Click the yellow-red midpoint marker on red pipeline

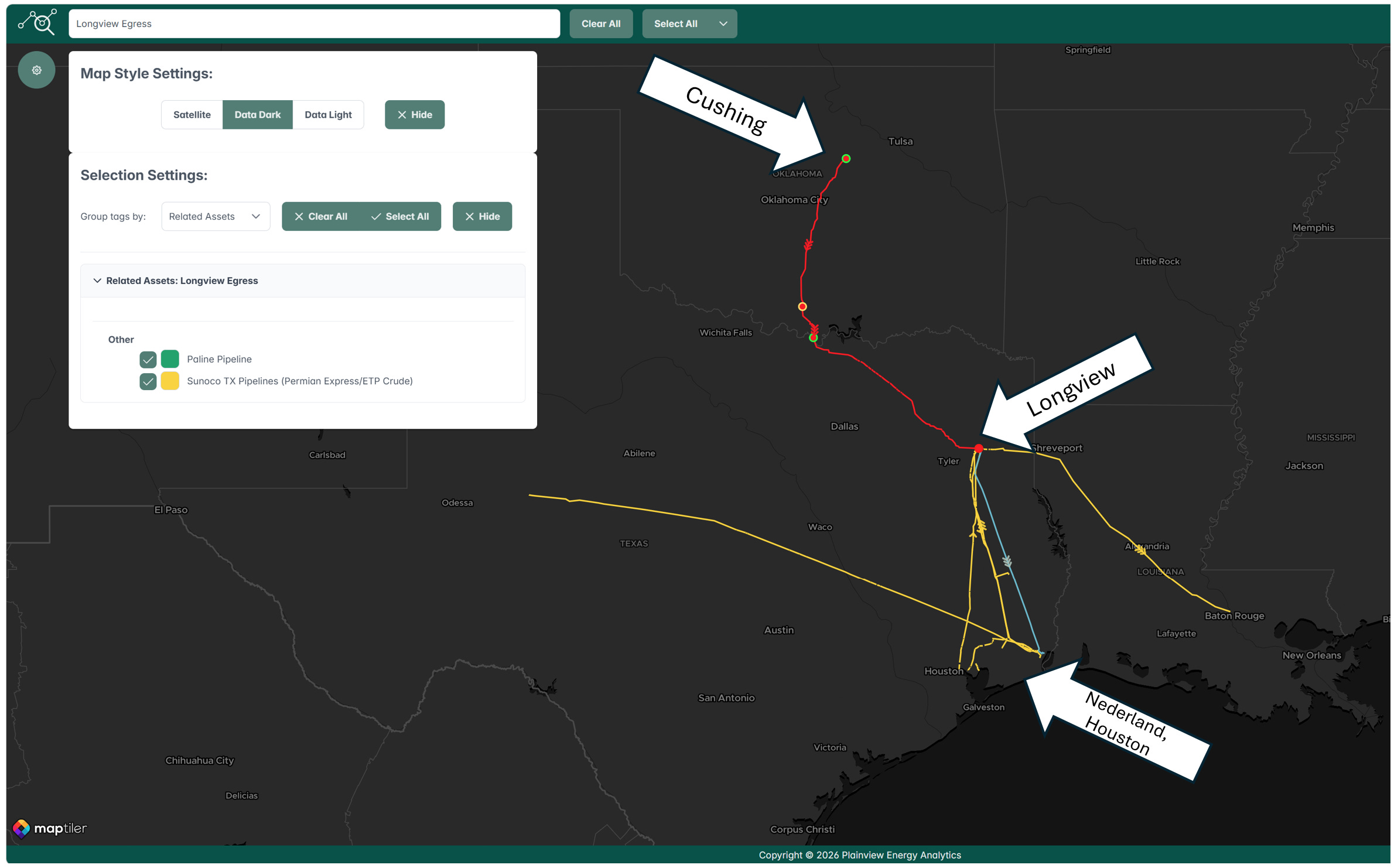[x=802, y=306]
